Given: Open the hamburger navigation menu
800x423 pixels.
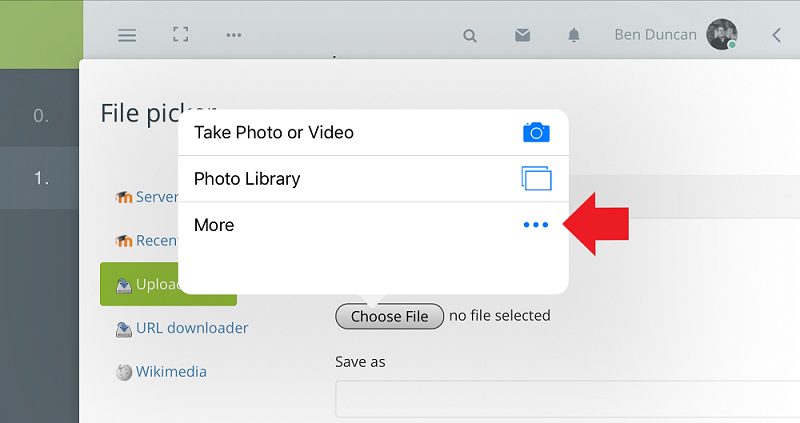Looking at the screenshot, I should 127,35.
